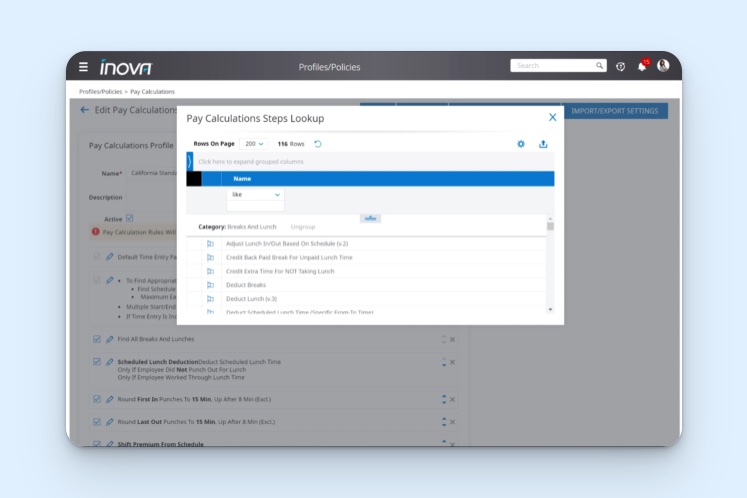Click lookup list scrollbar up arrow
The width and height of the screenshot is (747, 498).
click(550, 218)
